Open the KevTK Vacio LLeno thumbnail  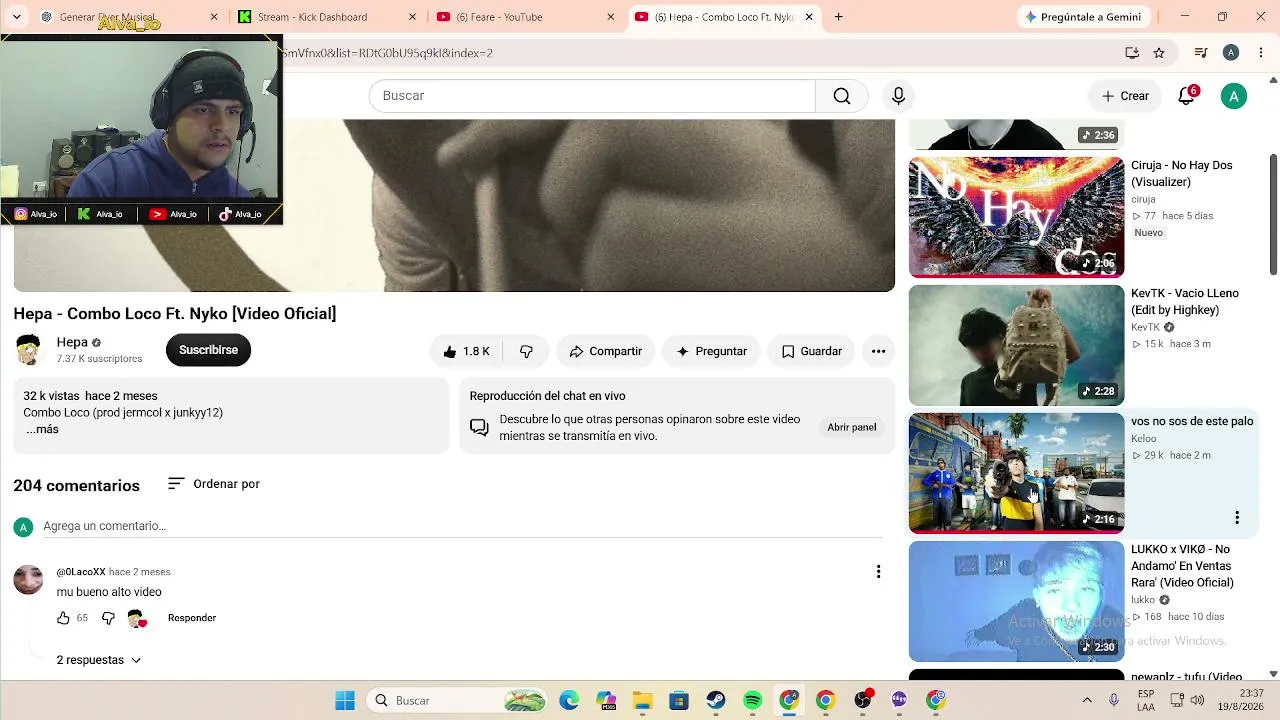(1016, 345)
